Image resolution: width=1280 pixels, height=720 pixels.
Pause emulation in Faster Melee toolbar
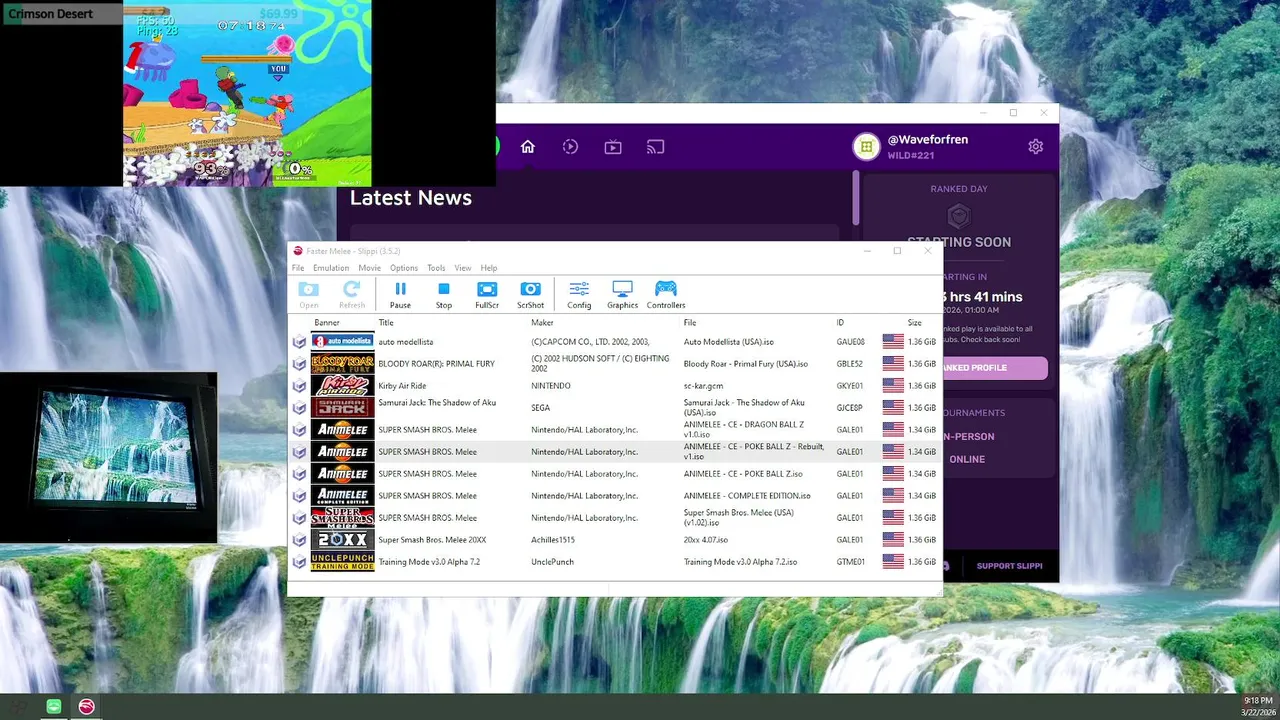(x=400, y=294)
